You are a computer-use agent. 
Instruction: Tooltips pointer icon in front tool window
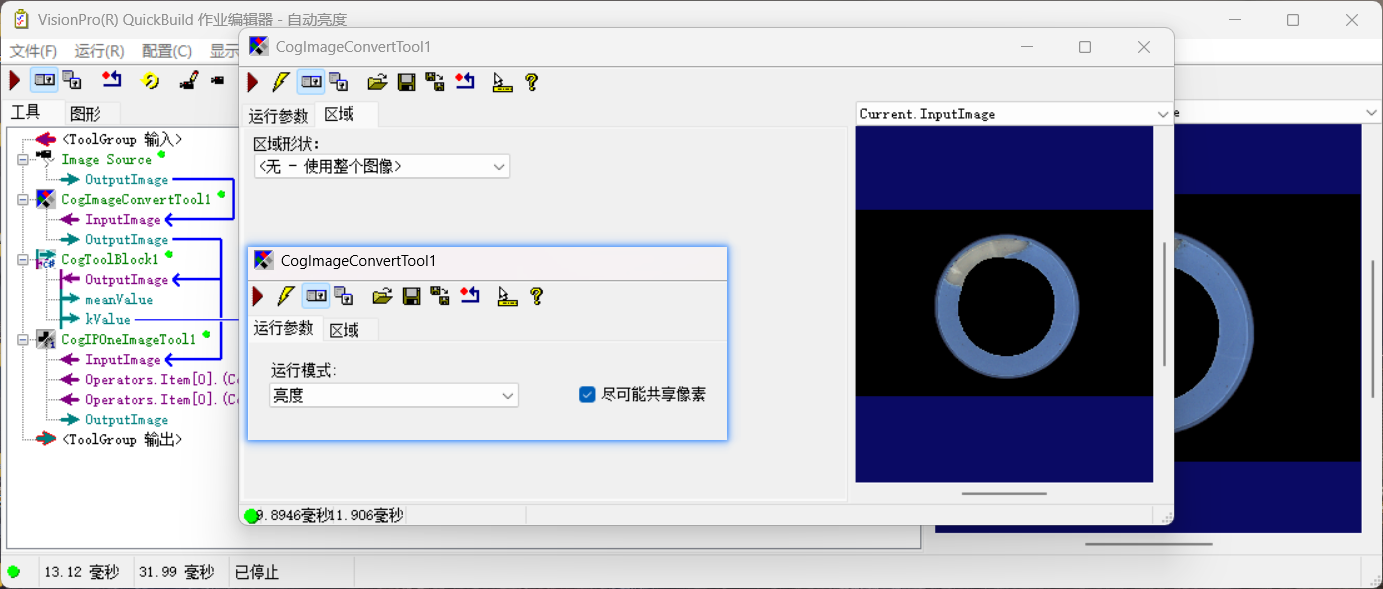[x=507, y=296]
